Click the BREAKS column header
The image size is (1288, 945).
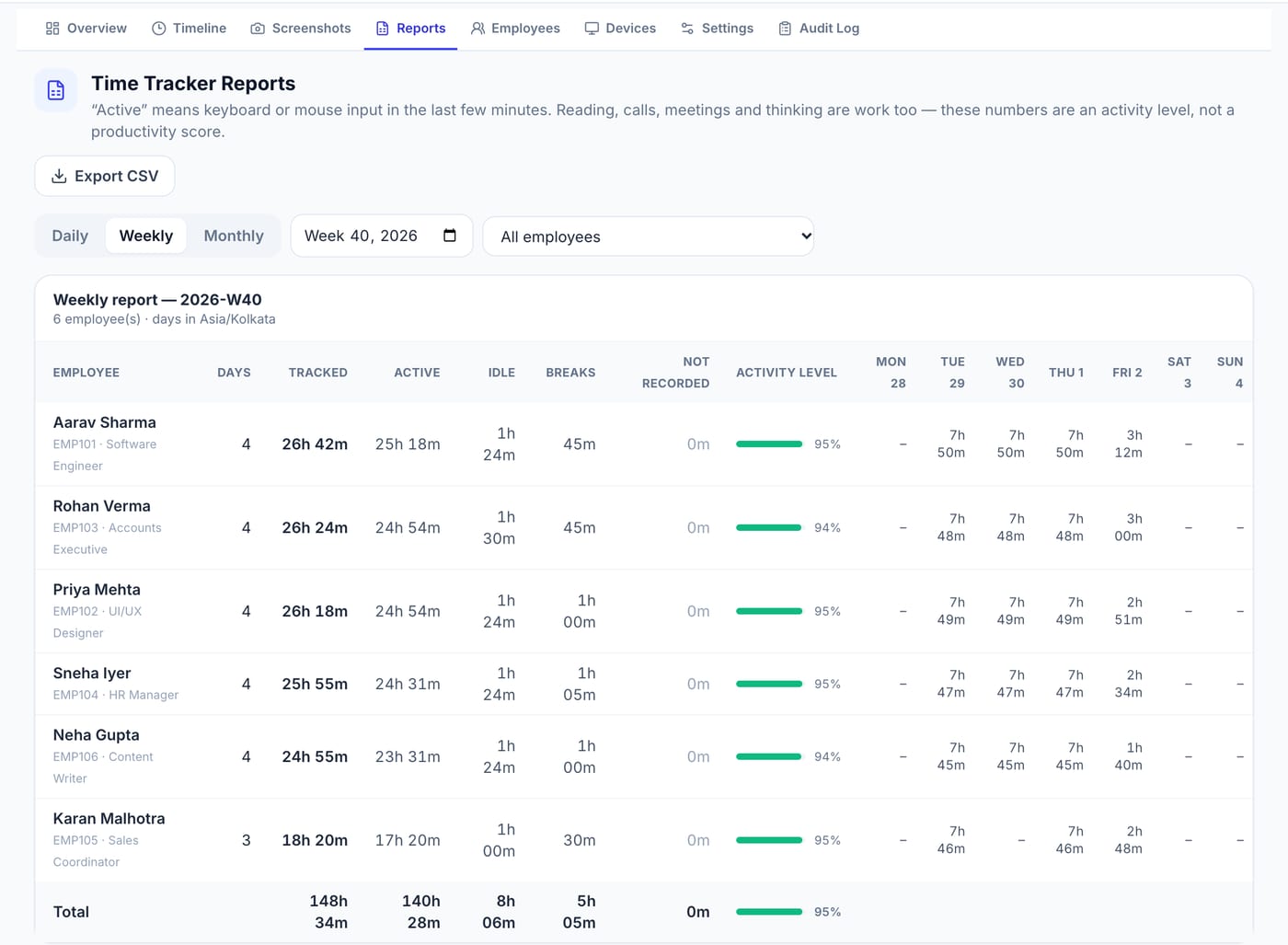coord(570,373)
